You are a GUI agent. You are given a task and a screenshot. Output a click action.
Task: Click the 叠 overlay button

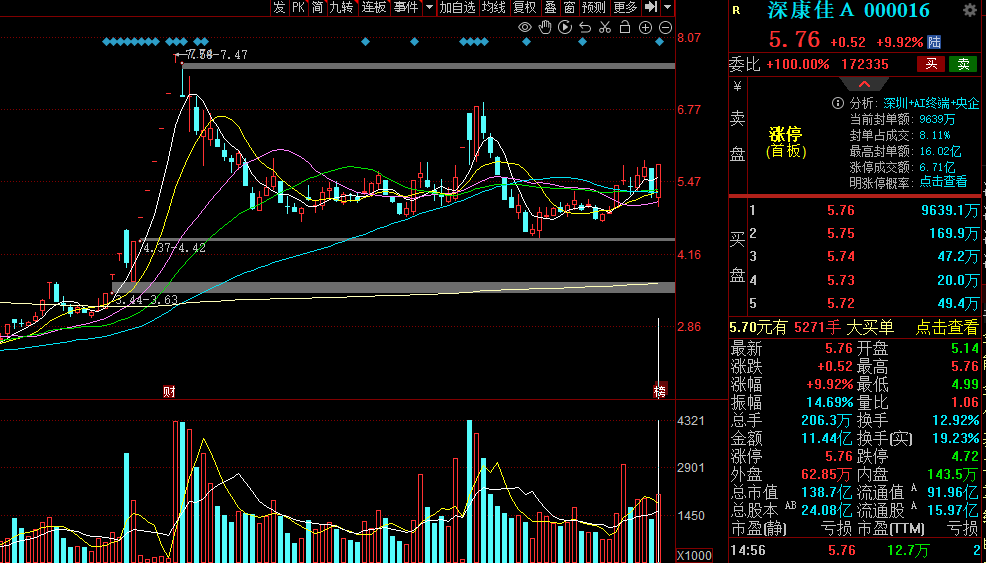550,7
